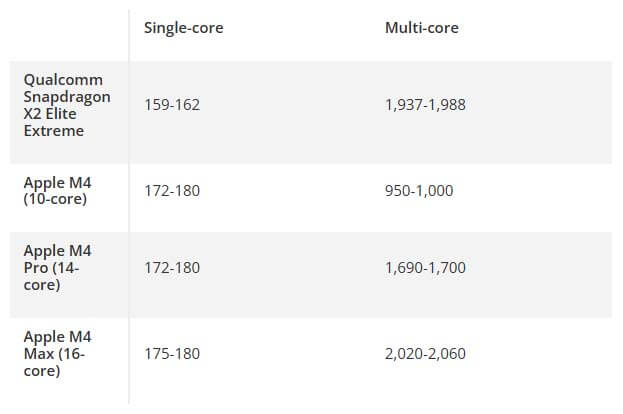Click the 950-1,000 multi-core score
Image resolution: width=623 pixels, height=414 pixels.
click(419, 189)
